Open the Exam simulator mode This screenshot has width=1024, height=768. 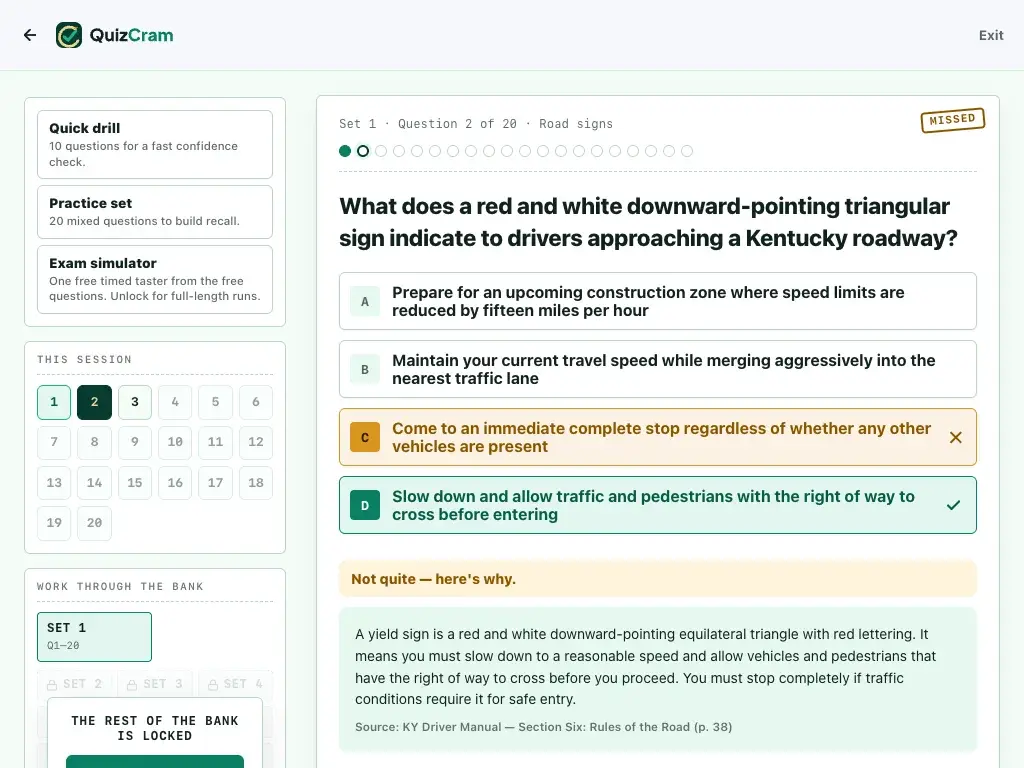(155, 280)
